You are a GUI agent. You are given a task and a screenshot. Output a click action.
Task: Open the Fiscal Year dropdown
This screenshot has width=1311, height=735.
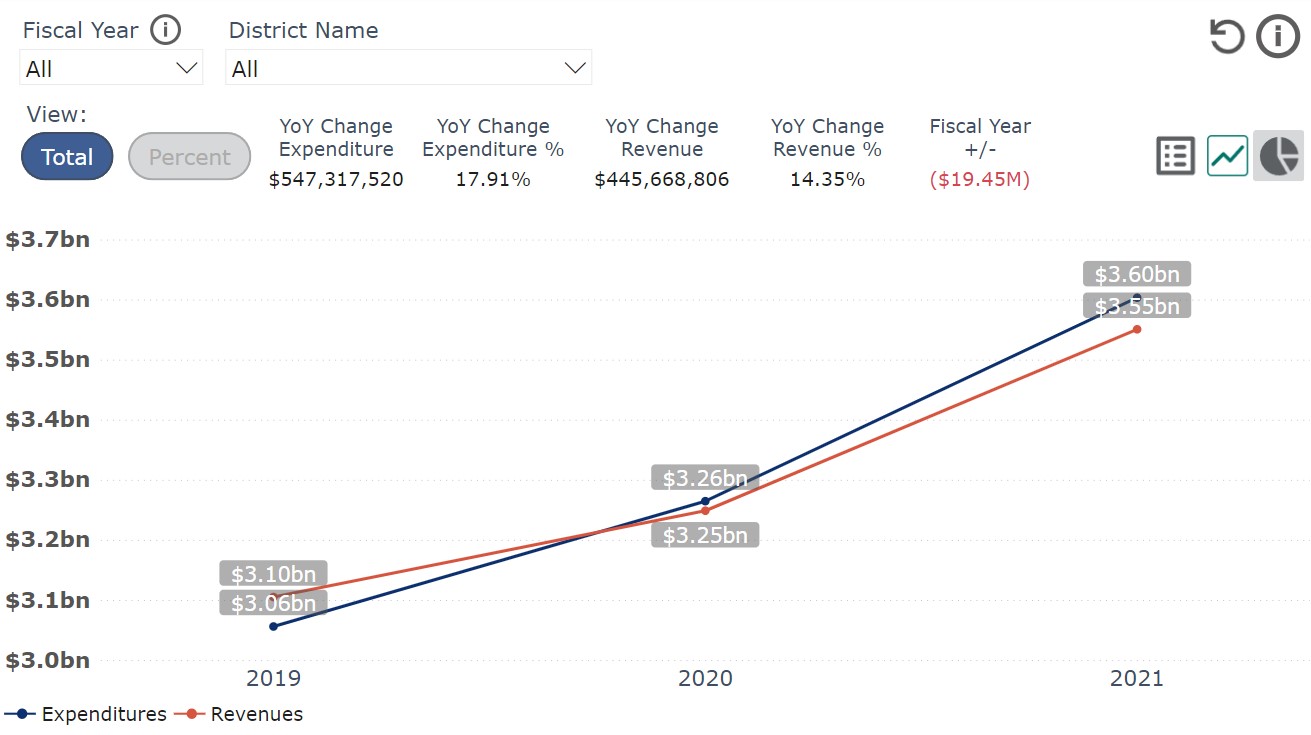pos(111,68)
